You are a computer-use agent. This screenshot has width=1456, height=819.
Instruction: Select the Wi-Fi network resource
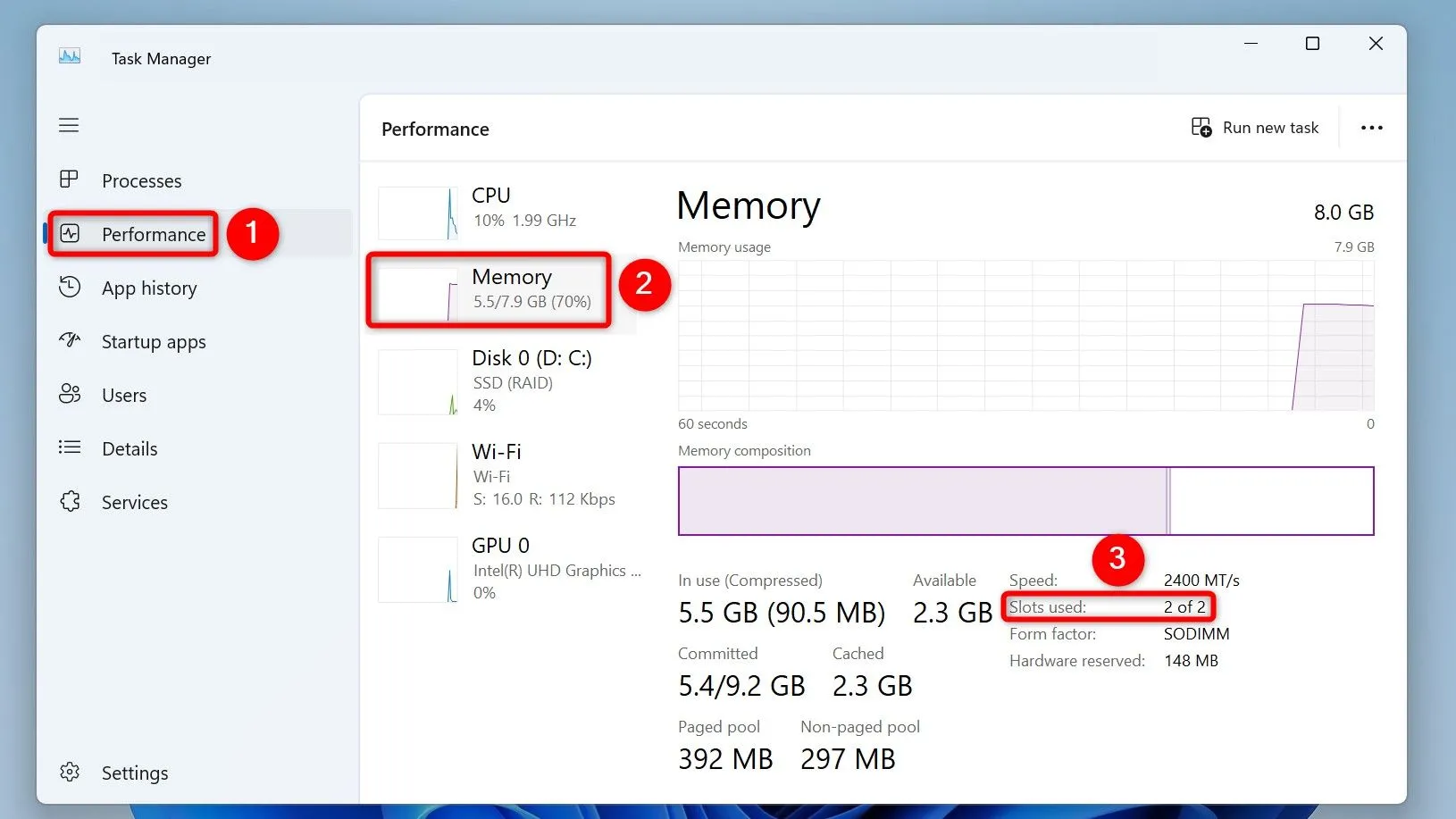pos(497,474)
